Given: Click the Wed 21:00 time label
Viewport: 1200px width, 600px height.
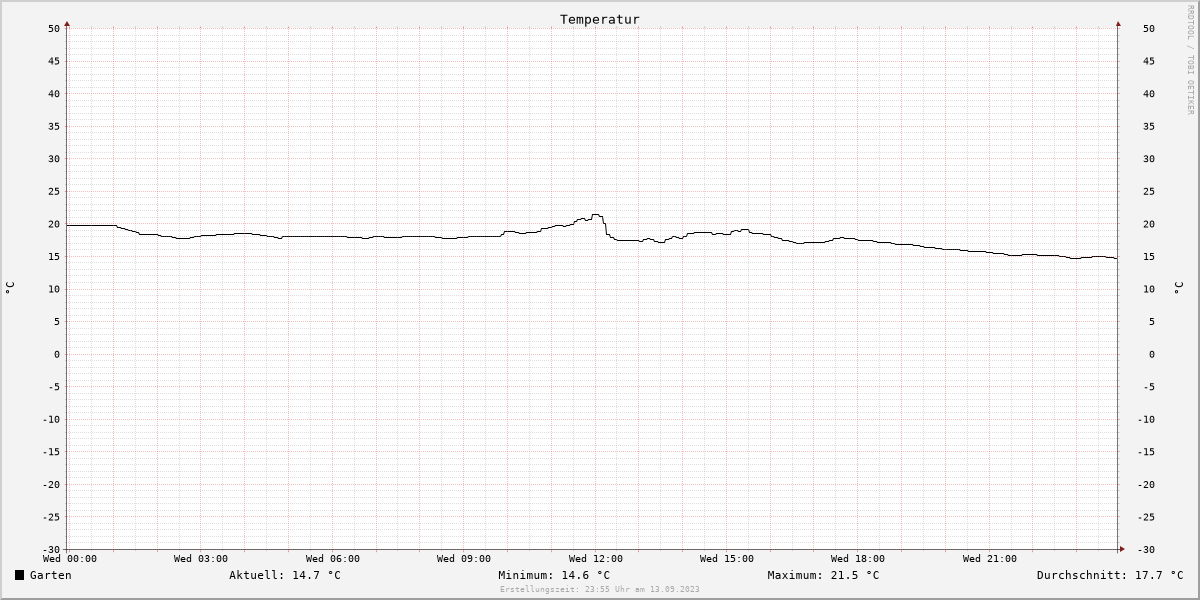Looking at the screenshot, I should pyautogui.click(x=990, y=559).
